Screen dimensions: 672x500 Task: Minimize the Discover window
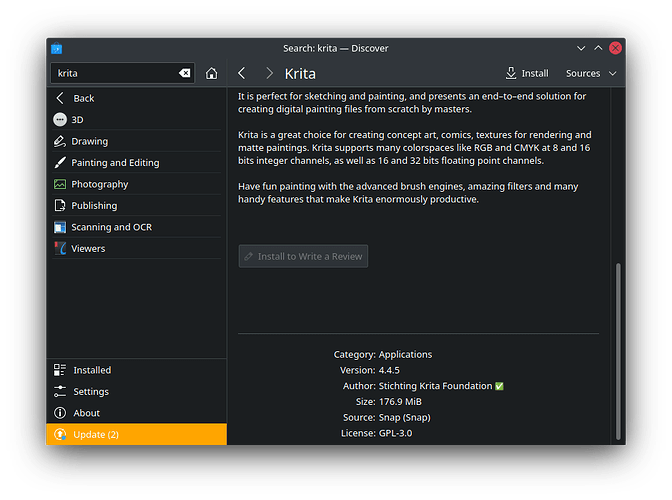click(581, 48)
